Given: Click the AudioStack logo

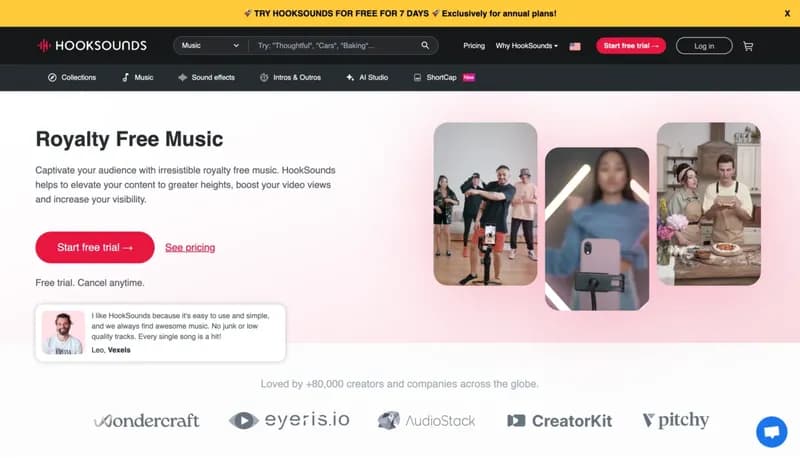Looking at the screenshot, I should coord(426,421).
